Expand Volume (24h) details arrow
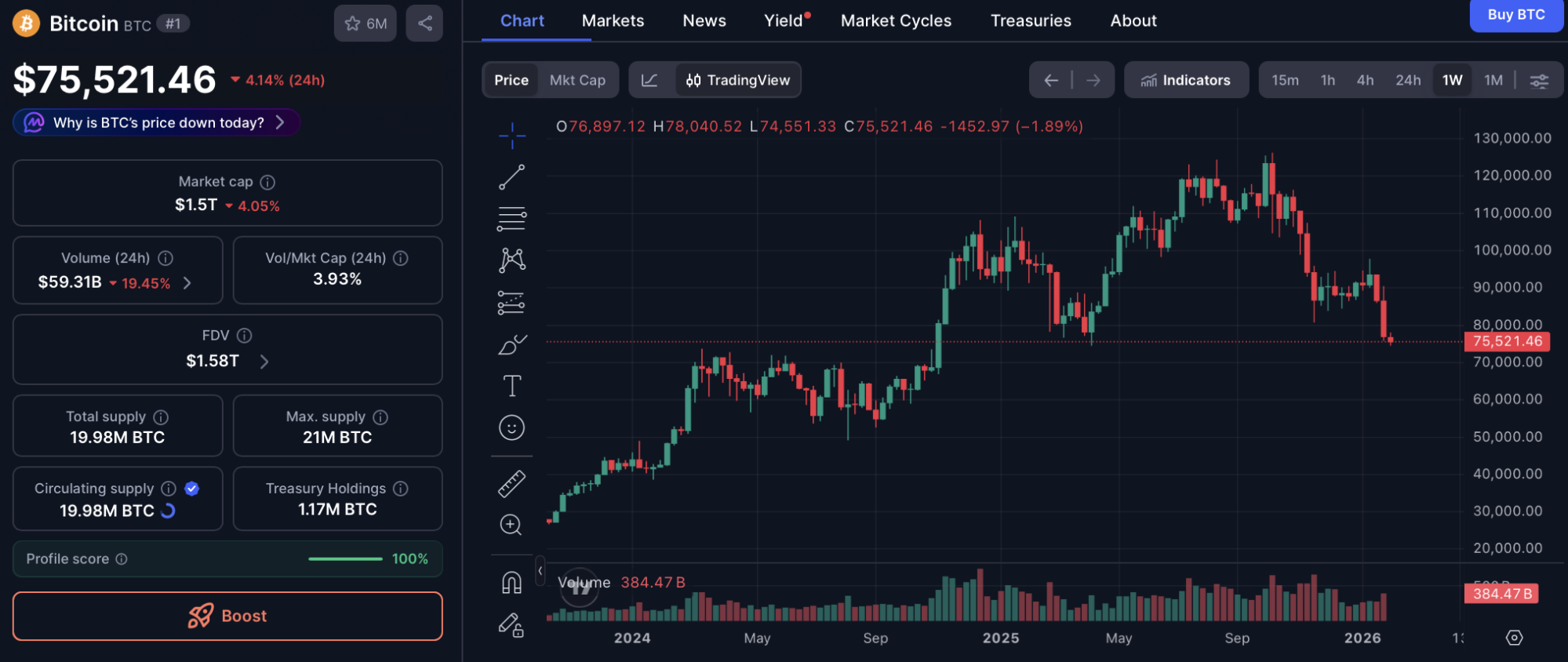The image size is (1568, 662). point(187,283)
